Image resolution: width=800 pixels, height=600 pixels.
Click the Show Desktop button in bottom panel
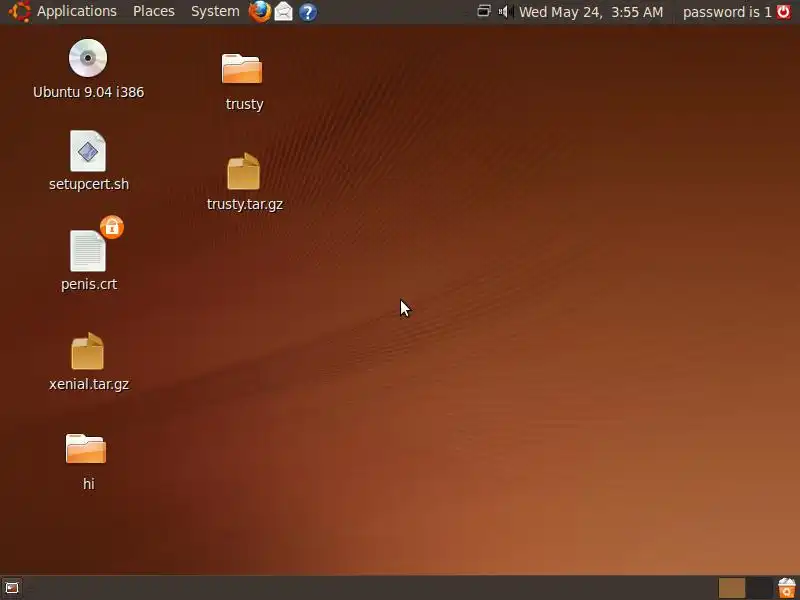coord(12,588)
